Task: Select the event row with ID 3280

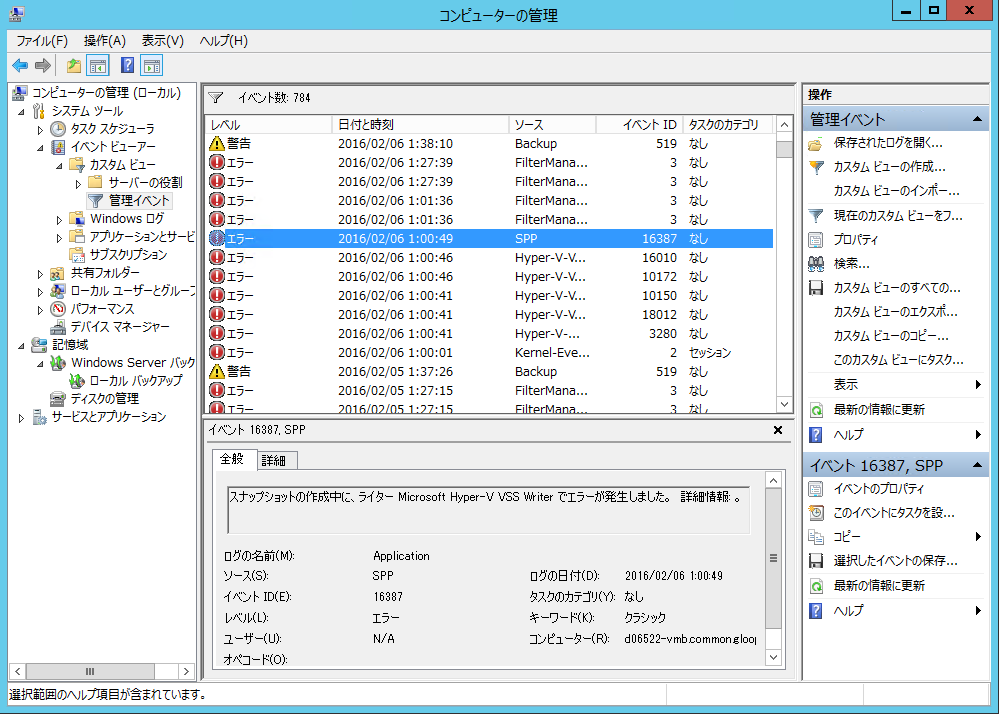Action: pyautogui.click(x=489, y=334)
